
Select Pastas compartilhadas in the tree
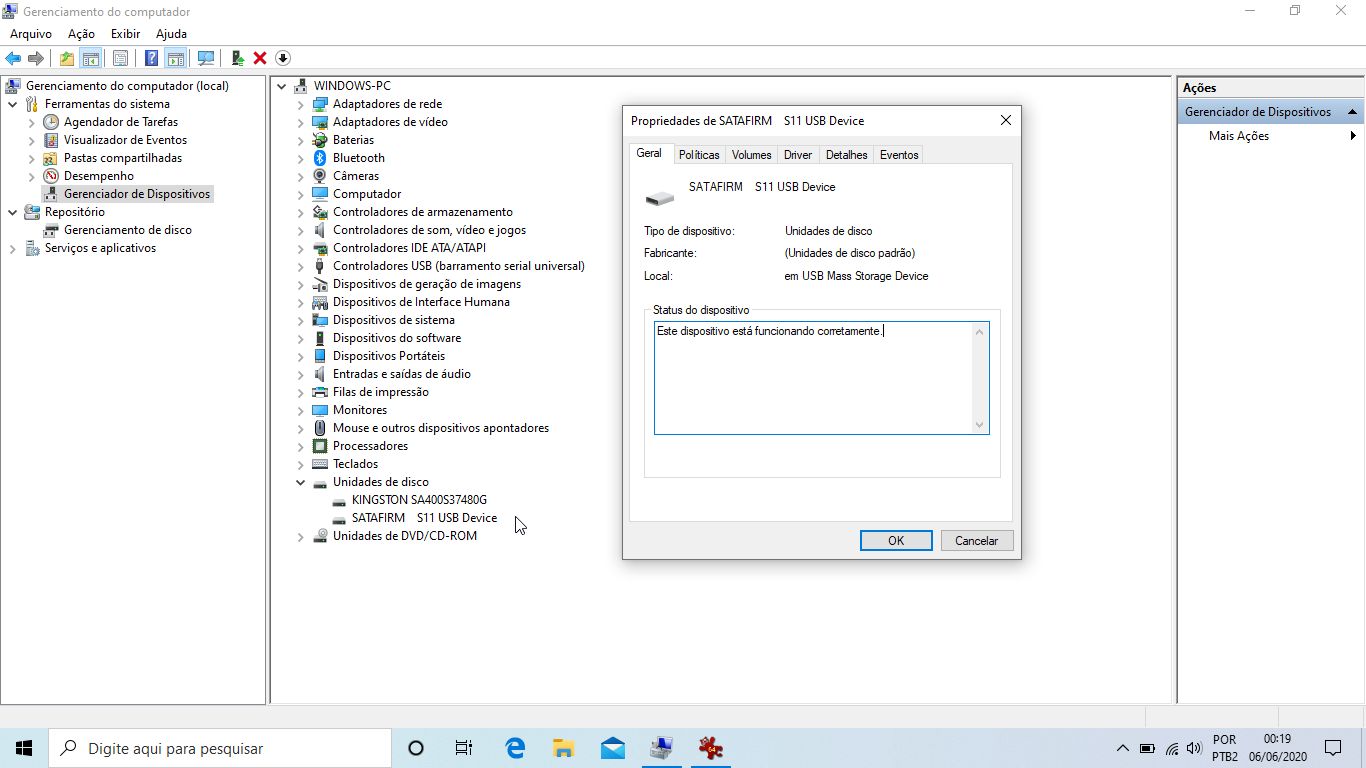click(123, 158)
